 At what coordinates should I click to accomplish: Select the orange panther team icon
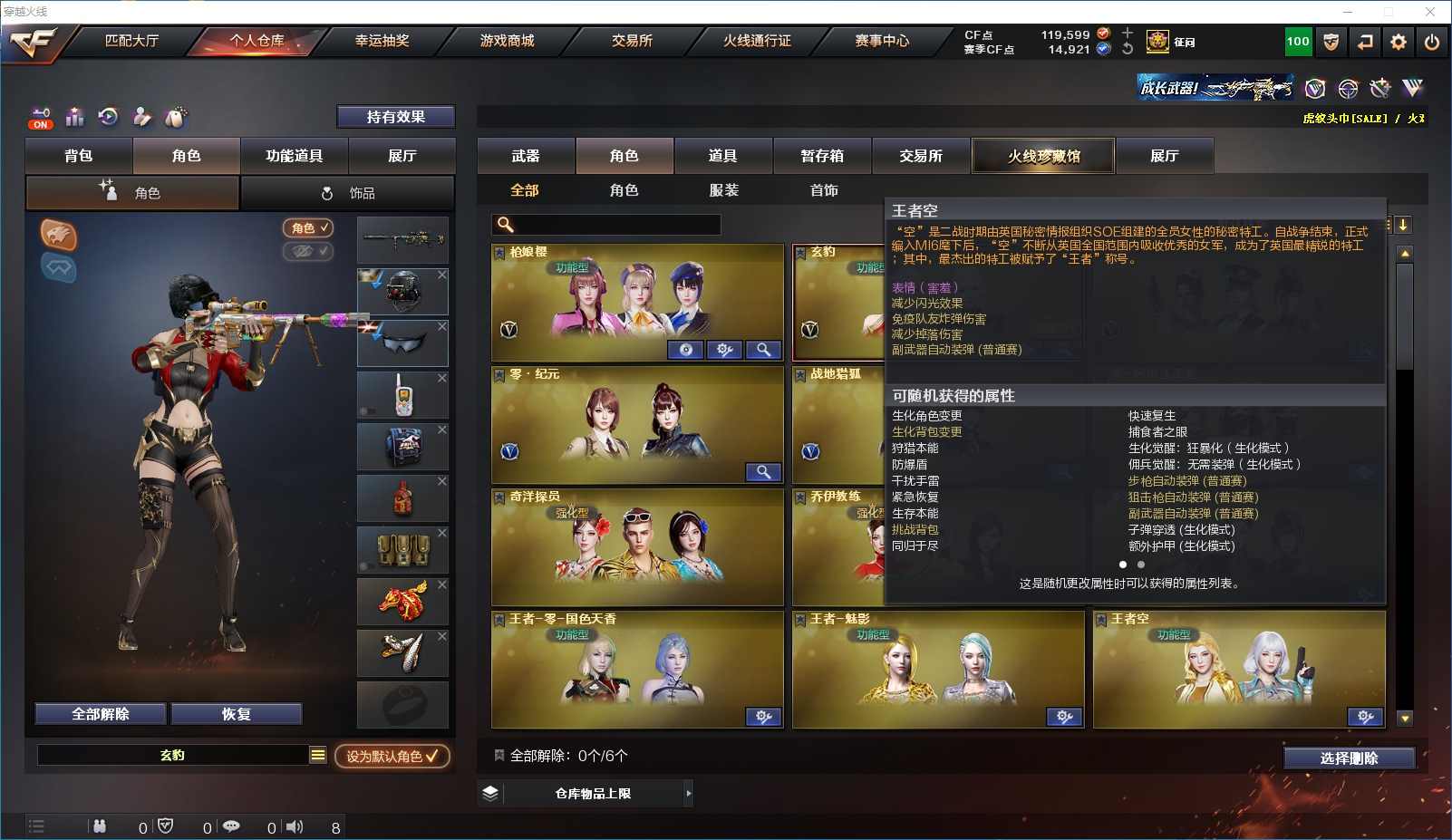point(58,235)
